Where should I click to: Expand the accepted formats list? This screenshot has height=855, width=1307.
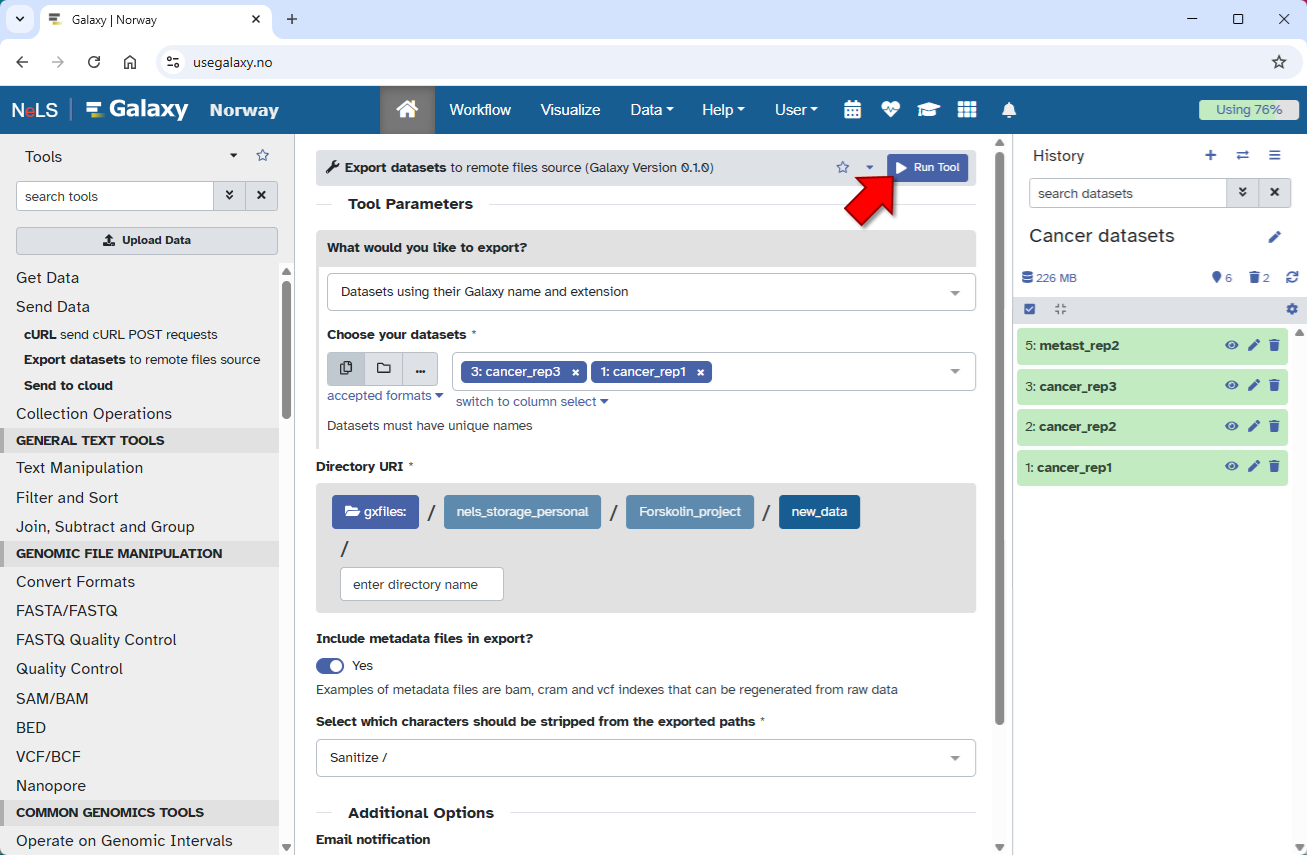[385, 396]
